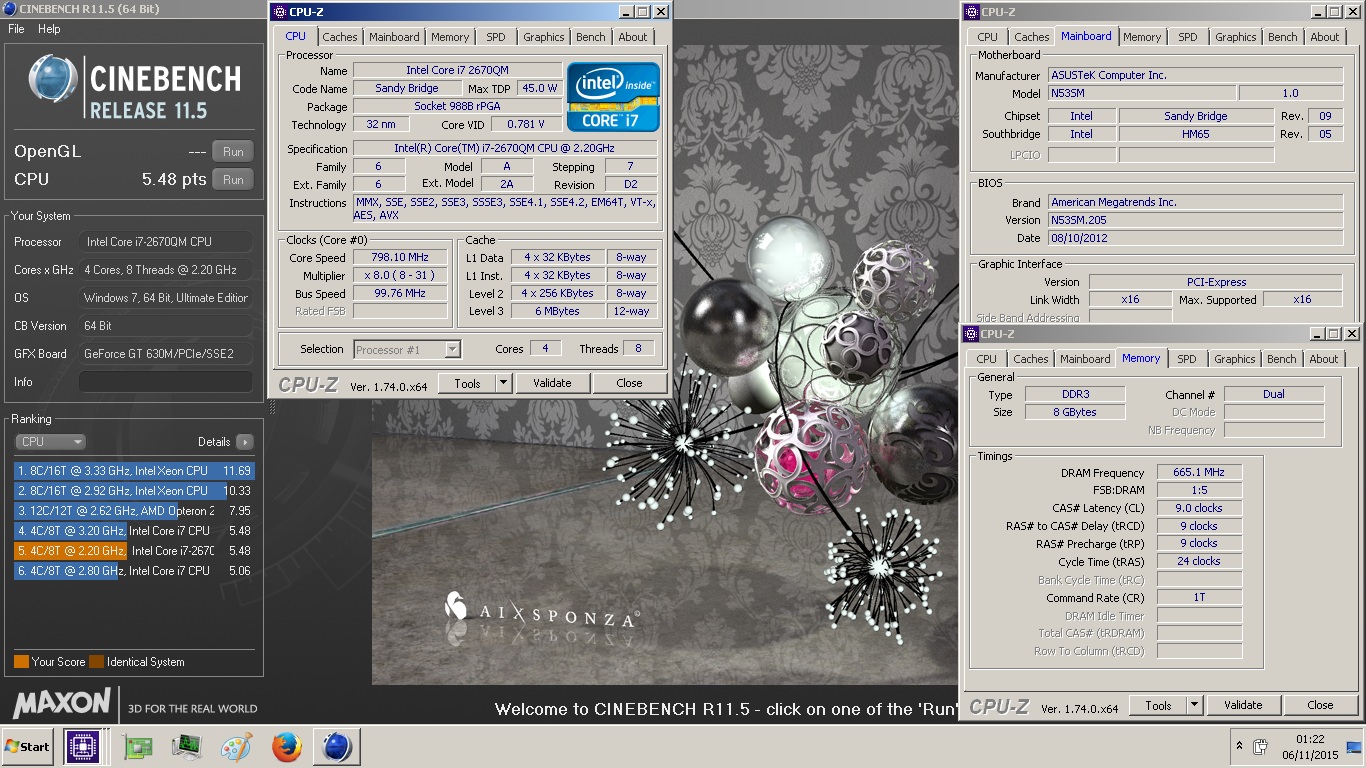The image size is (1366, 768).
Task: Open Bench tab in Memory CPU-Z window
Action: tap(1281, 359)
